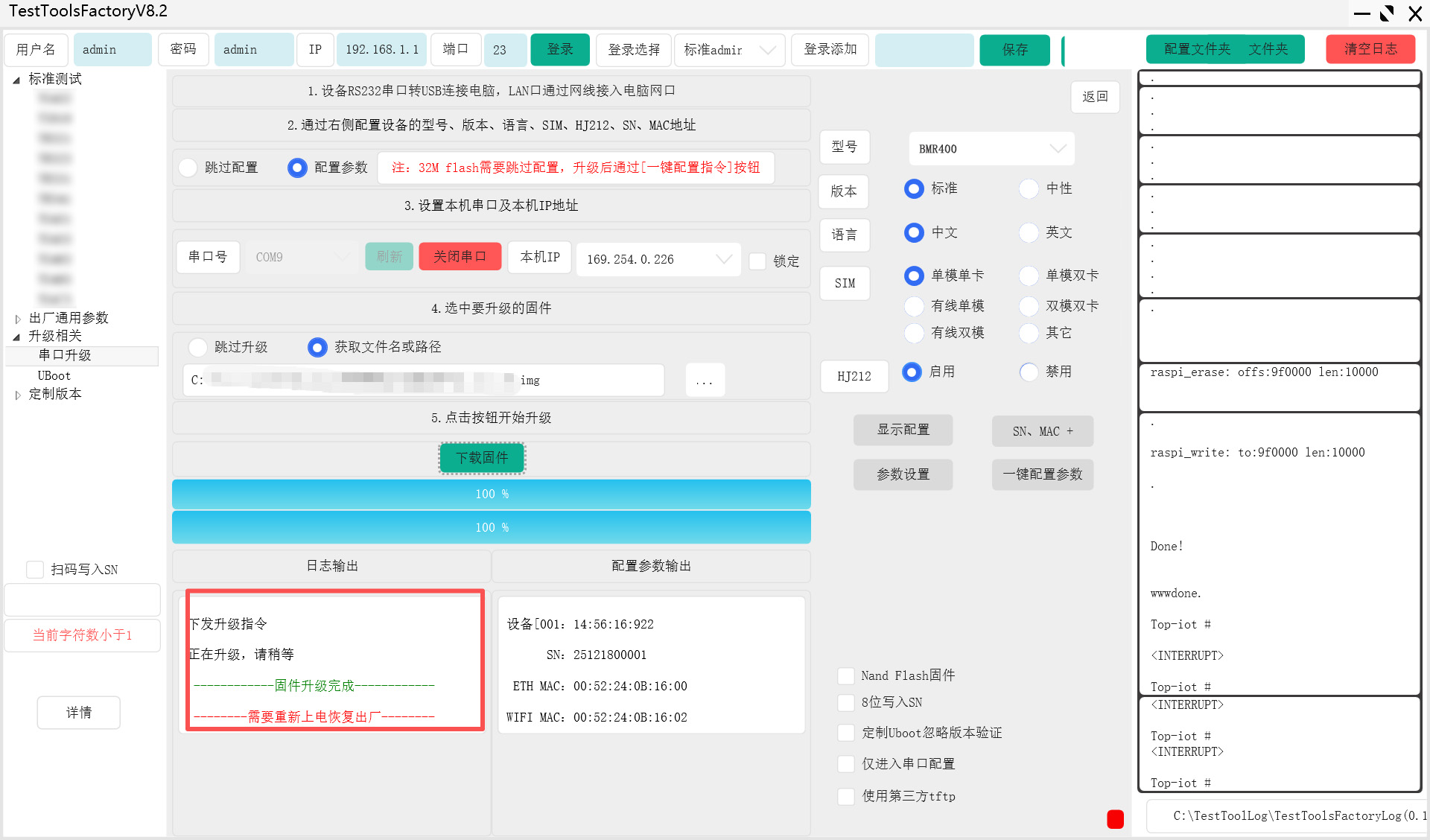
Task: Click the 返回 (Return) button
Action: point(1095,97)
